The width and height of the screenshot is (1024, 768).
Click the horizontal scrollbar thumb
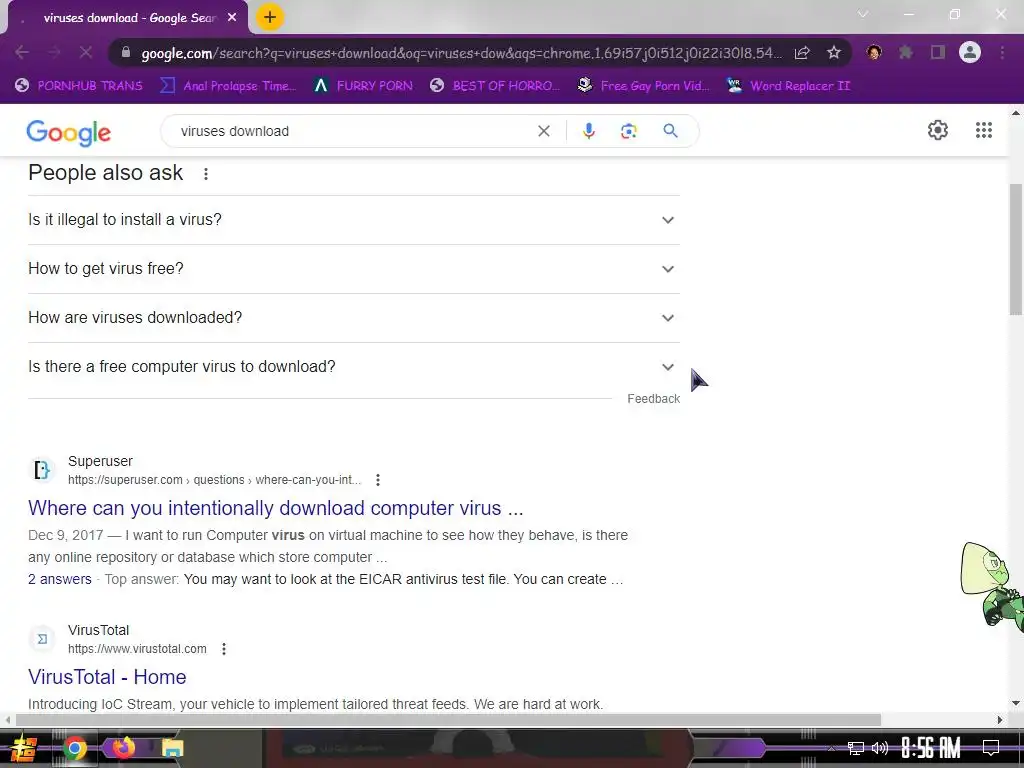point(448,720)
